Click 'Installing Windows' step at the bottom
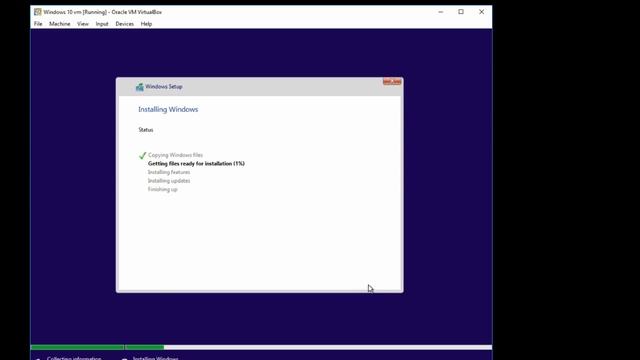The height and width of the screenshot is (360, 640). click(156, 358)
